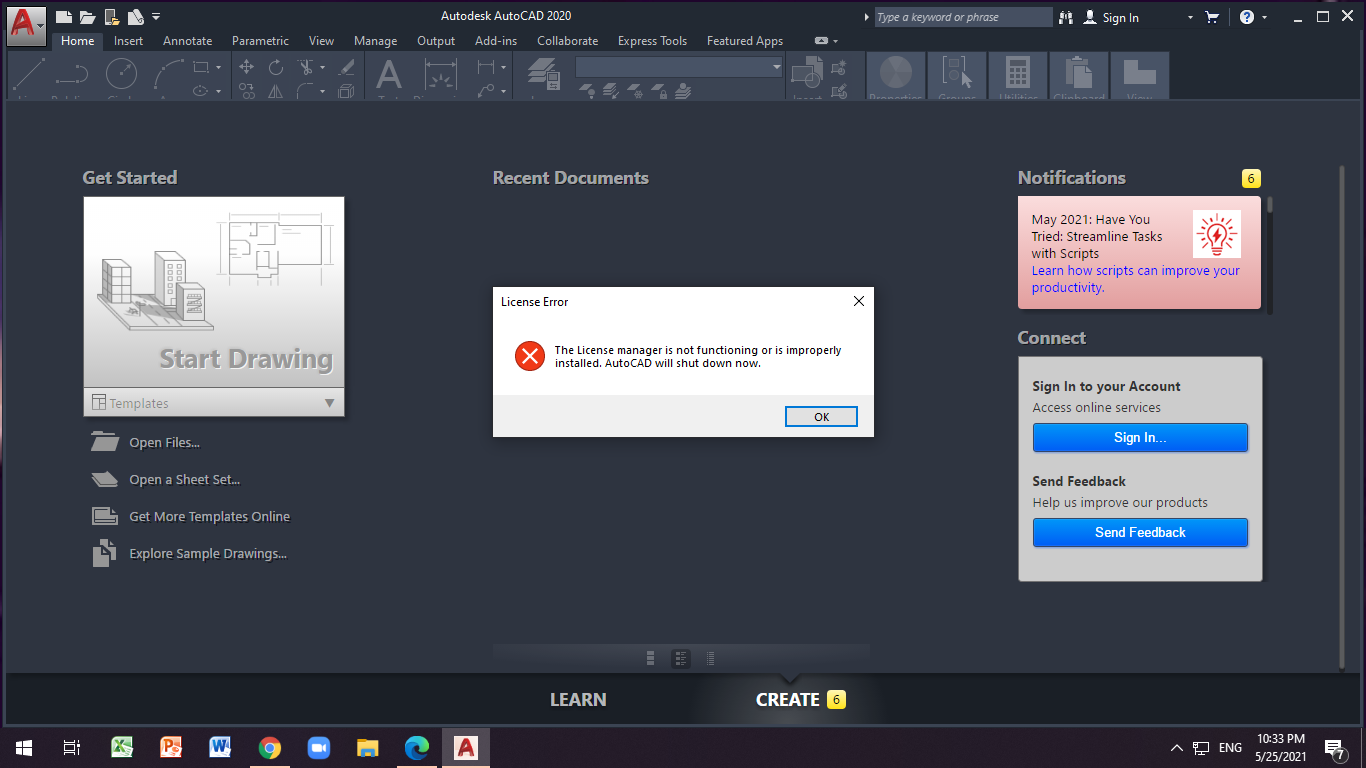Switch to the Manage ribbon tab
The height and width of the screenshot is (768, 1366).
pos(375,41)
